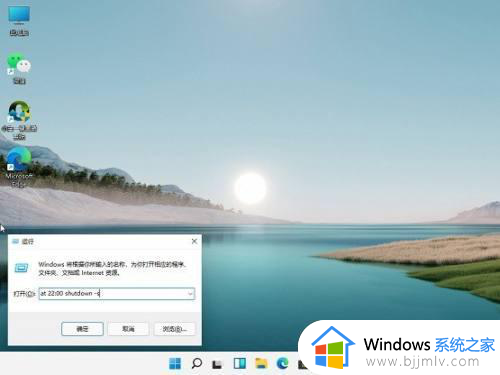The width and height of the screenshot is (500, 375).
Task: Click the Browse button in Run dialog
Action: [x=174, y=329]
